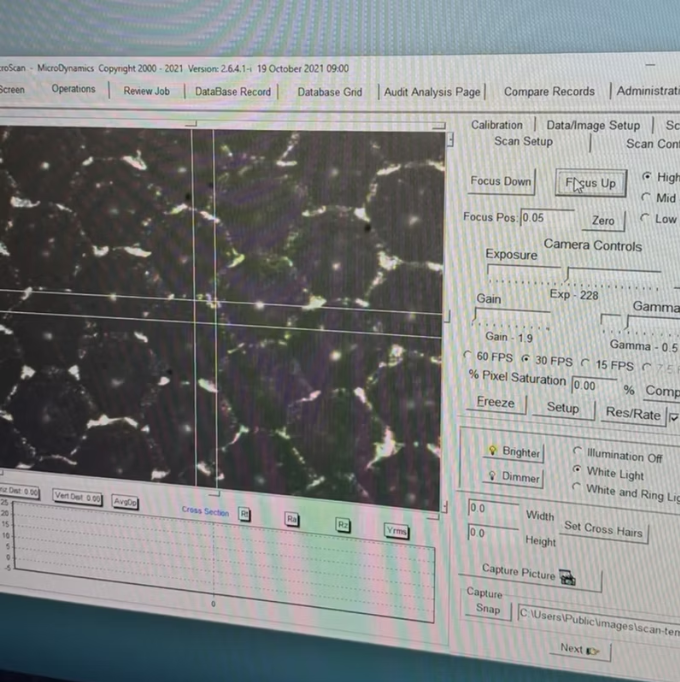Viewport: 680px width, 682px height.
Task: Click the Focus Pos input field
Action: tap(546, 218)
